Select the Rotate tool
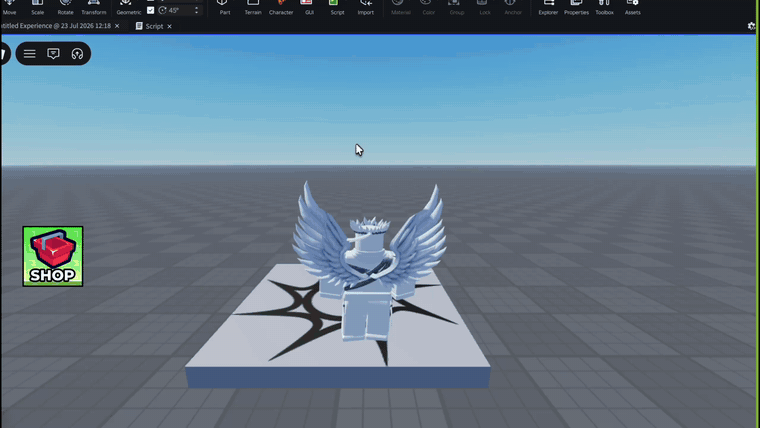The height and width of the screenshot is (428, 760). click(x=65, y=8)
